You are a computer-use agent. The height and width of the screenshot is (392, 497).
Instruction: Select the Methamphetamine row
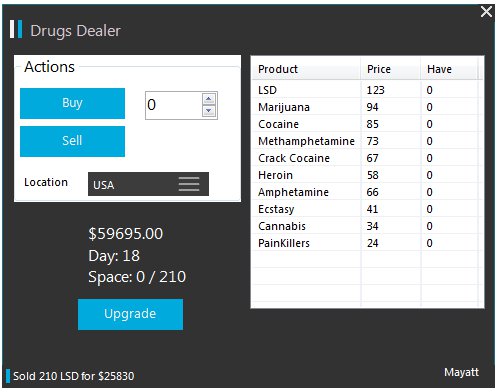pyautogui.click(x=367, y=141)
